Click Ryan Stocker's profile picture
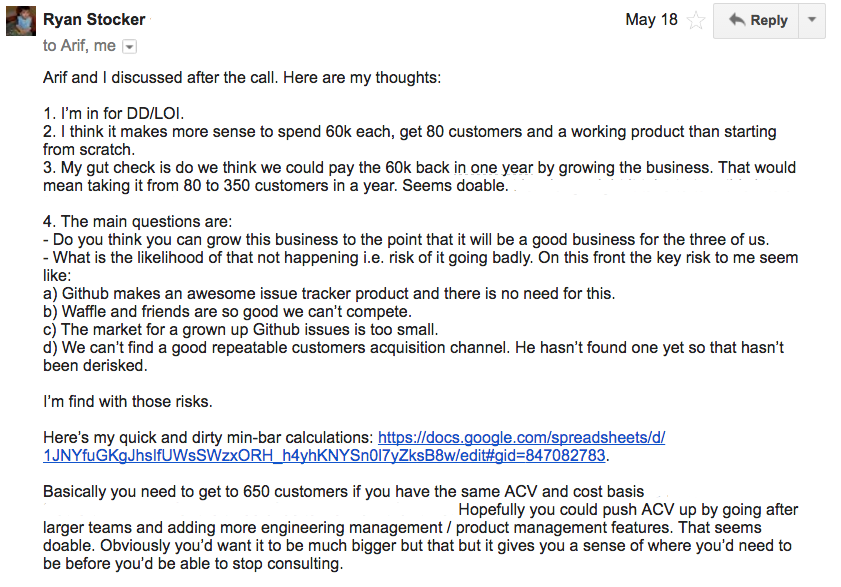 coord(21,21)
